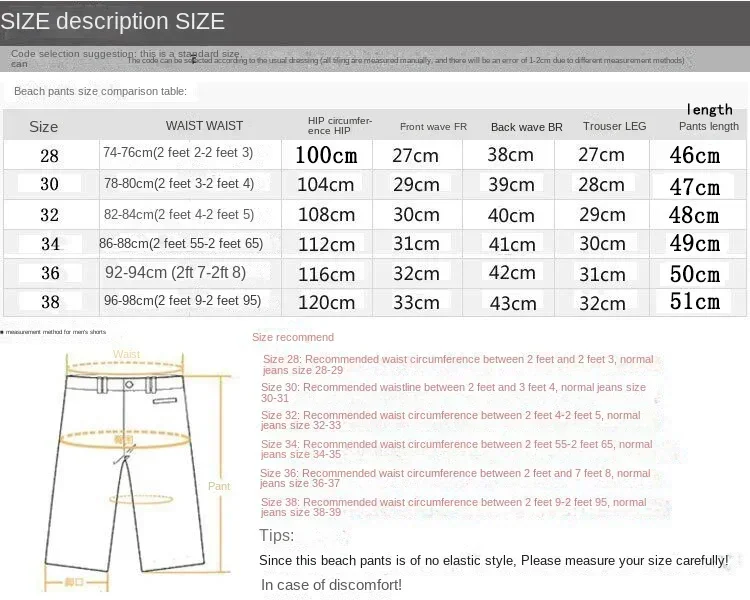Click the 'Front wave FR' column header

433,127
